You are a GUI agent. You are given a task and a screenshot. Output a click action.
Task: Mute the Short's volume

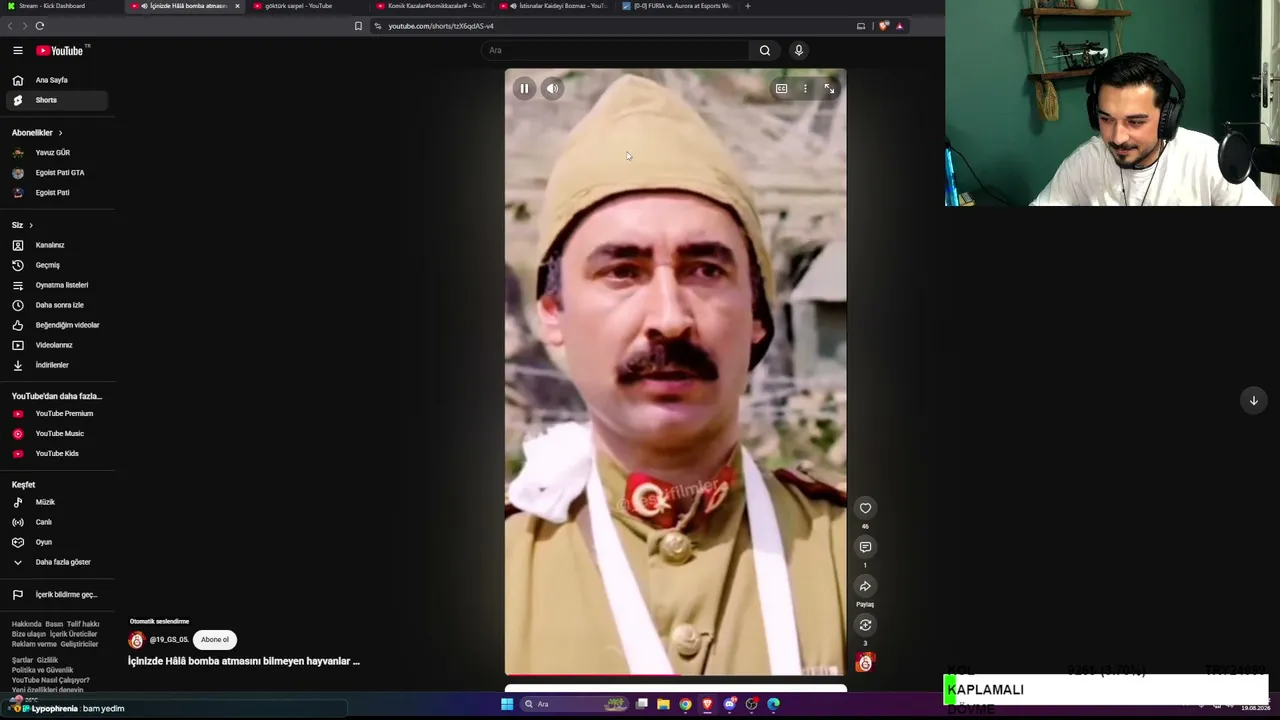click(552, 89)
